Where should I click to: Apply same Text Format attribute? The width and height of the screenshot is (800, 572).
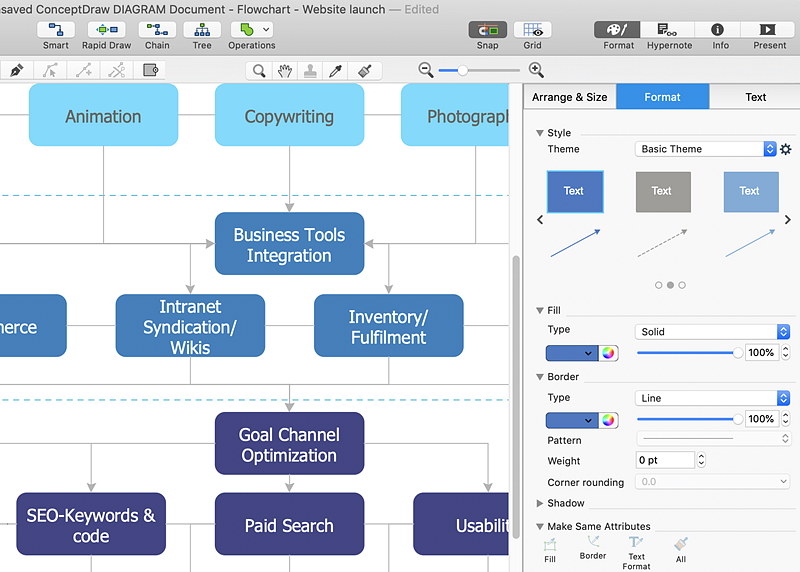point(636,549)
